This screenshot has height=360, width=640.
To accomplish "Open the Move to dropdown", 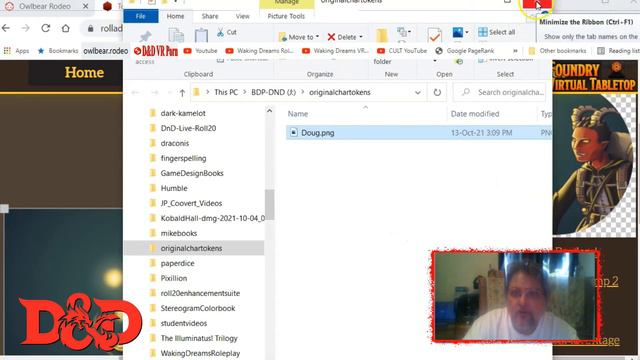I will pos(299,37).
